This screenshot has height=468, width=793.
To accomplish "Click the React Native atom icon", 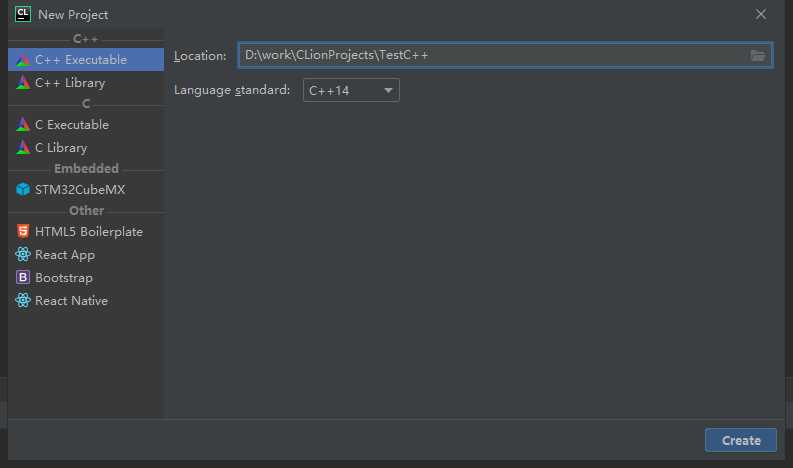I will point(23,300).
